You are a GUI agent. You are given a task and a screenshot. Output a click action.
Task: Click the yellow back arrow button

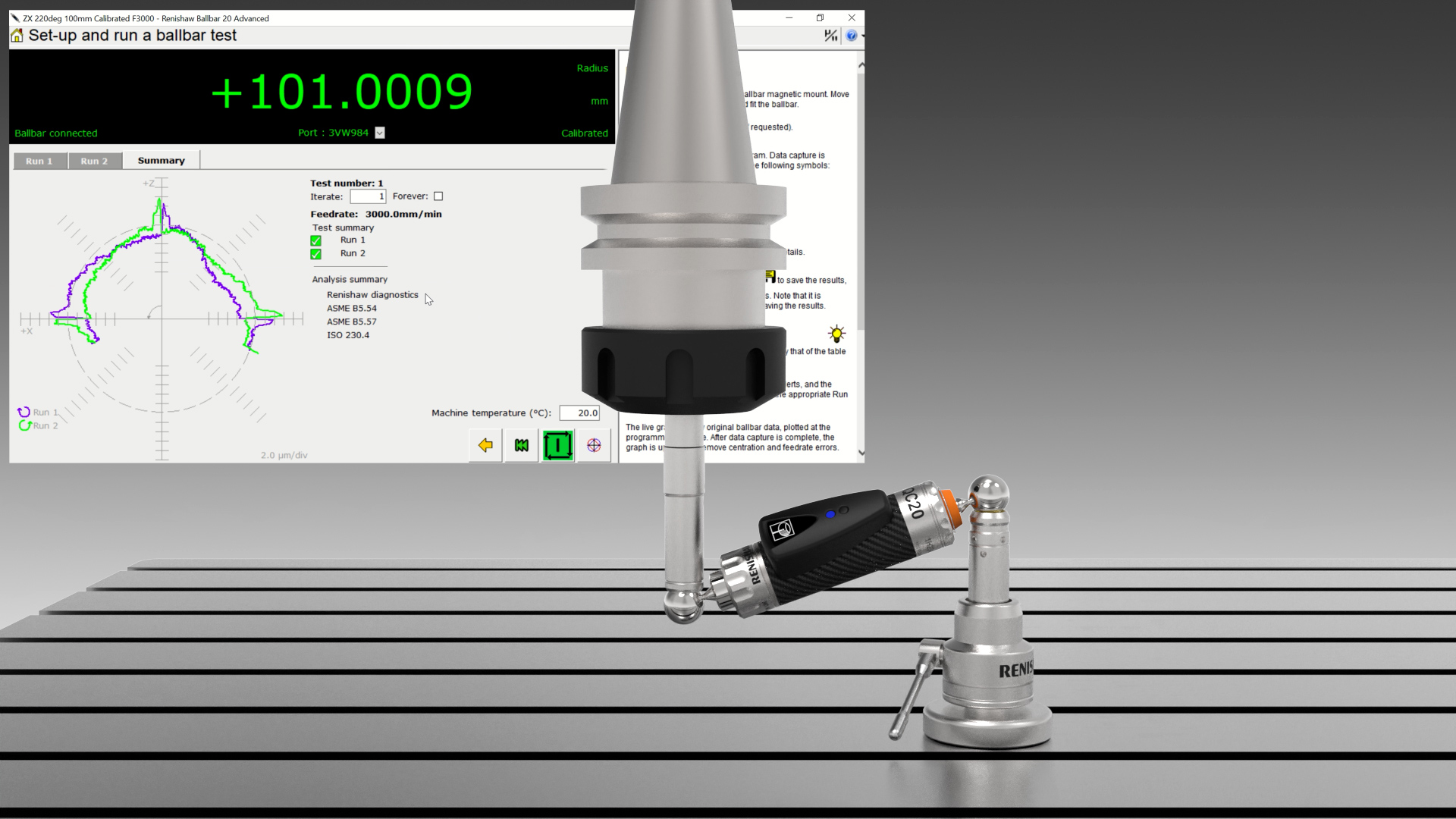(485, 445)
